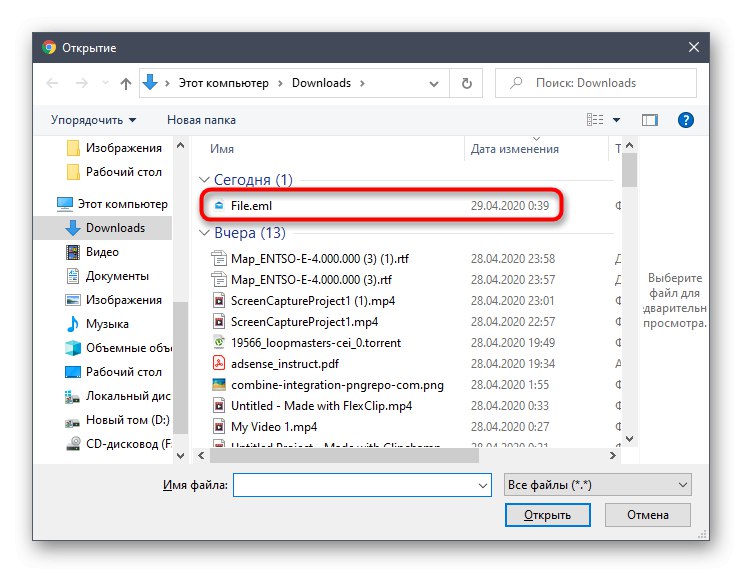
Task: Open 'Музыка' folder in navigation tree
Action: (x=97, y=324)
